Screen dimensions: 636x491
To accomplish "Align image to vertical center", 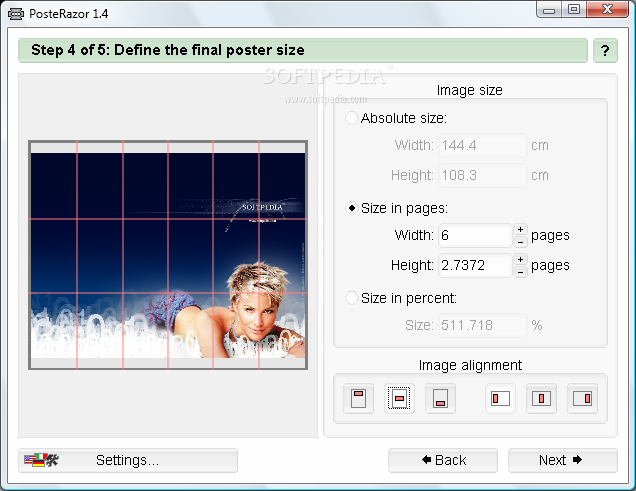I will 399,399.
